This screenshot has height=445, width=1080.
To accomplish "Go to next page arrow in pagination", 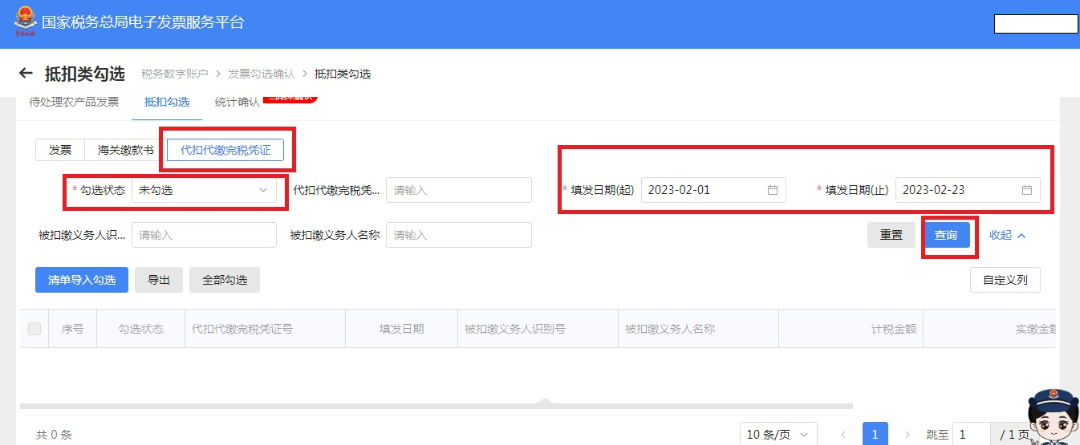I will click(x=907, y=435).
